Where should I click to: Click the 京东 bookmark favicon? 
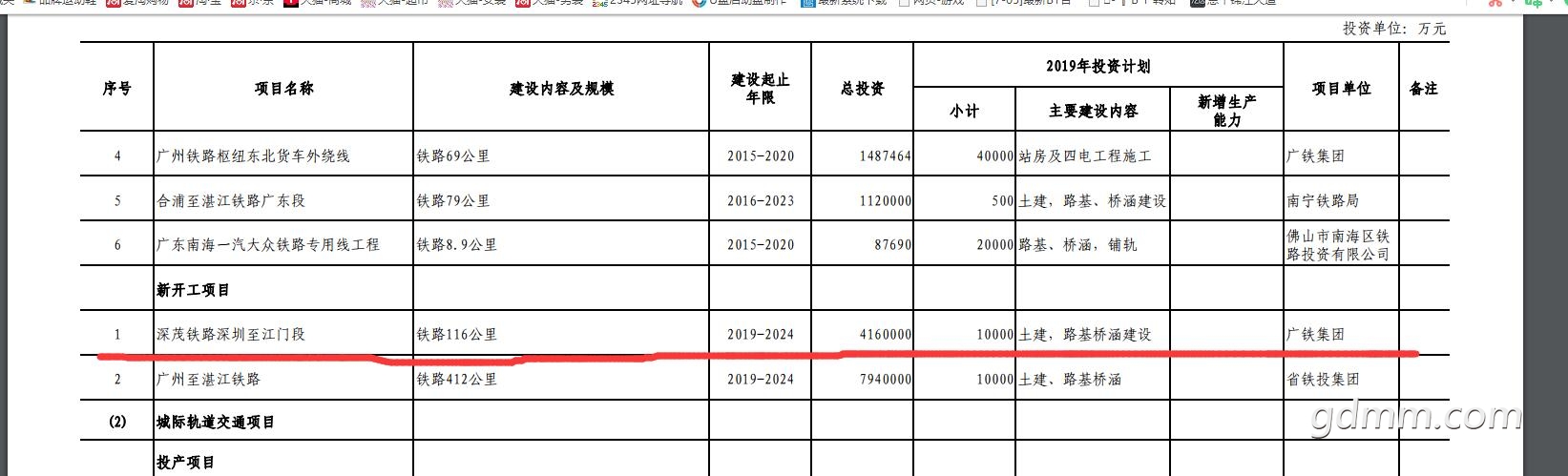click(238, 3)
